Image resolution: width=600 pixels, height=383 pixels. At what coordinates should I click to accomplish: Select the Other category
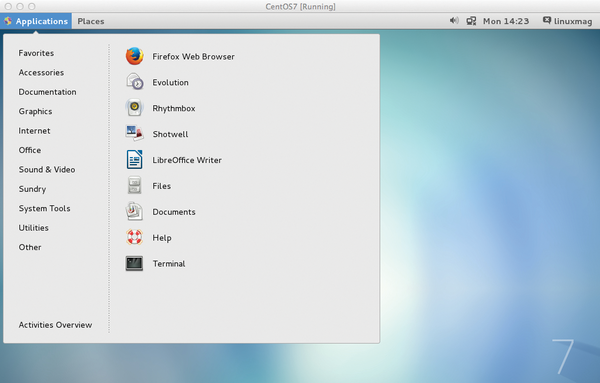(30, 247)
